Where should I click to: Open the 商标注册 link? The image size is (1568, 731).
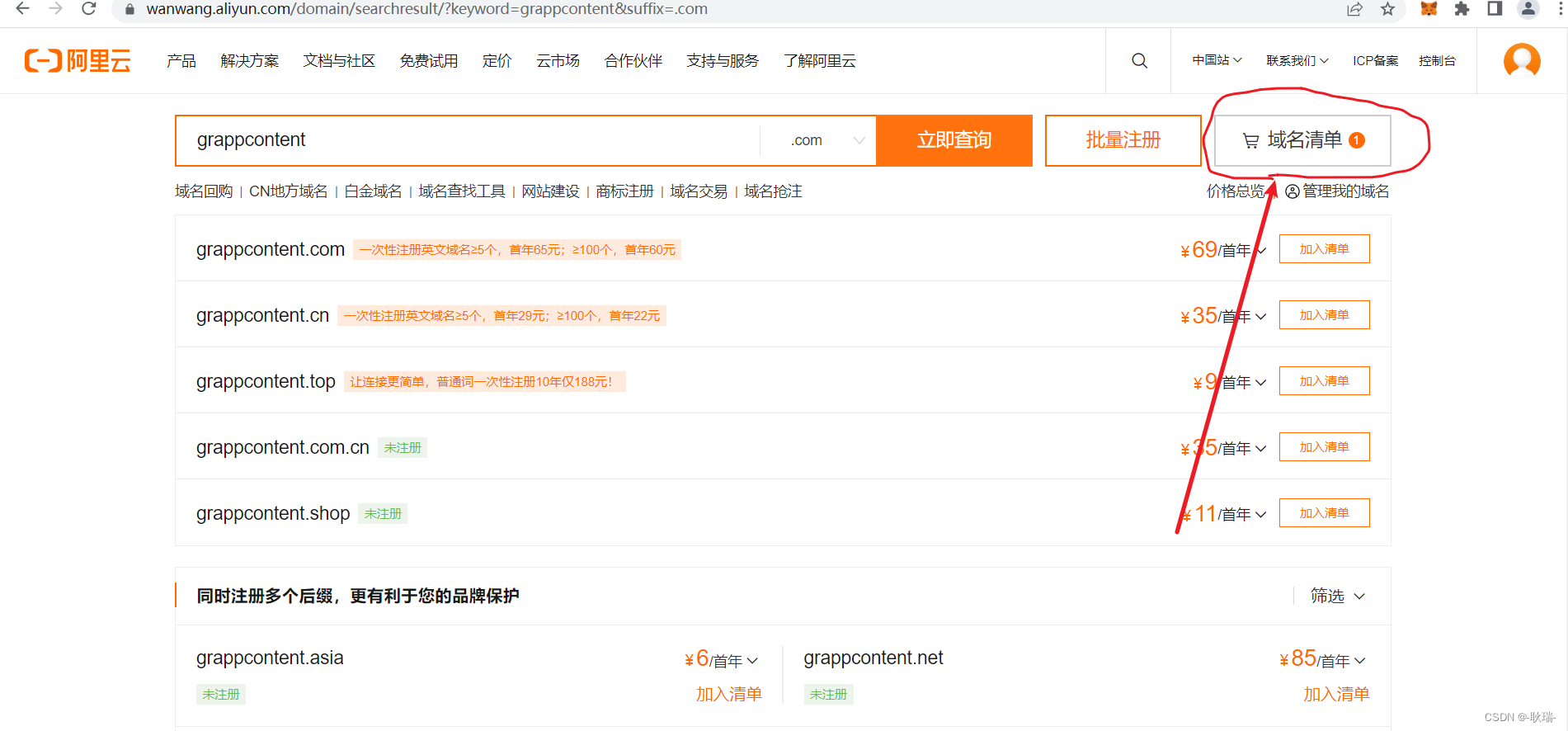click(624, 191)
